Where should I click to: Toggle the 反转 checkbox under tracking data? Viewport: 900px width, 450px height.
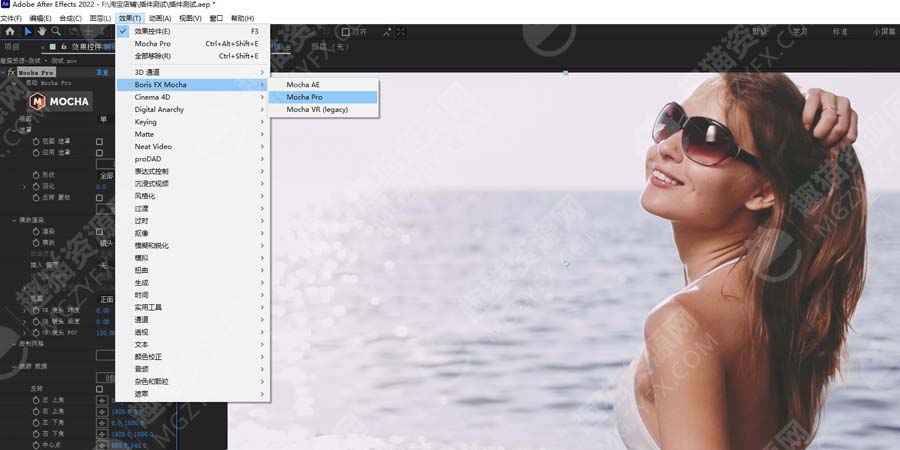99,389
